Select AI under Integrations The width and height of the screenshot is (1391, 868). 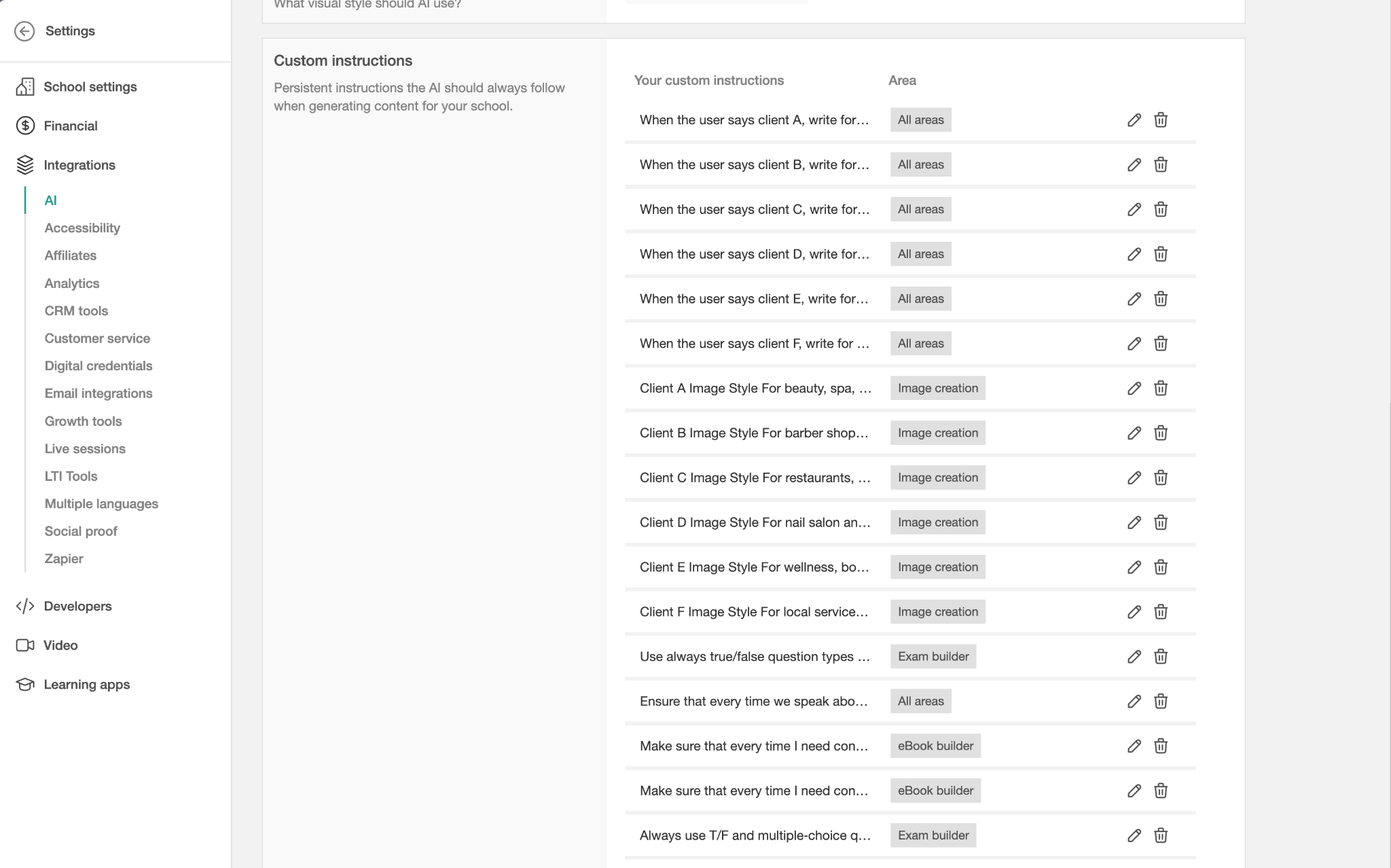pyautogui.click(x=51, y=200)
